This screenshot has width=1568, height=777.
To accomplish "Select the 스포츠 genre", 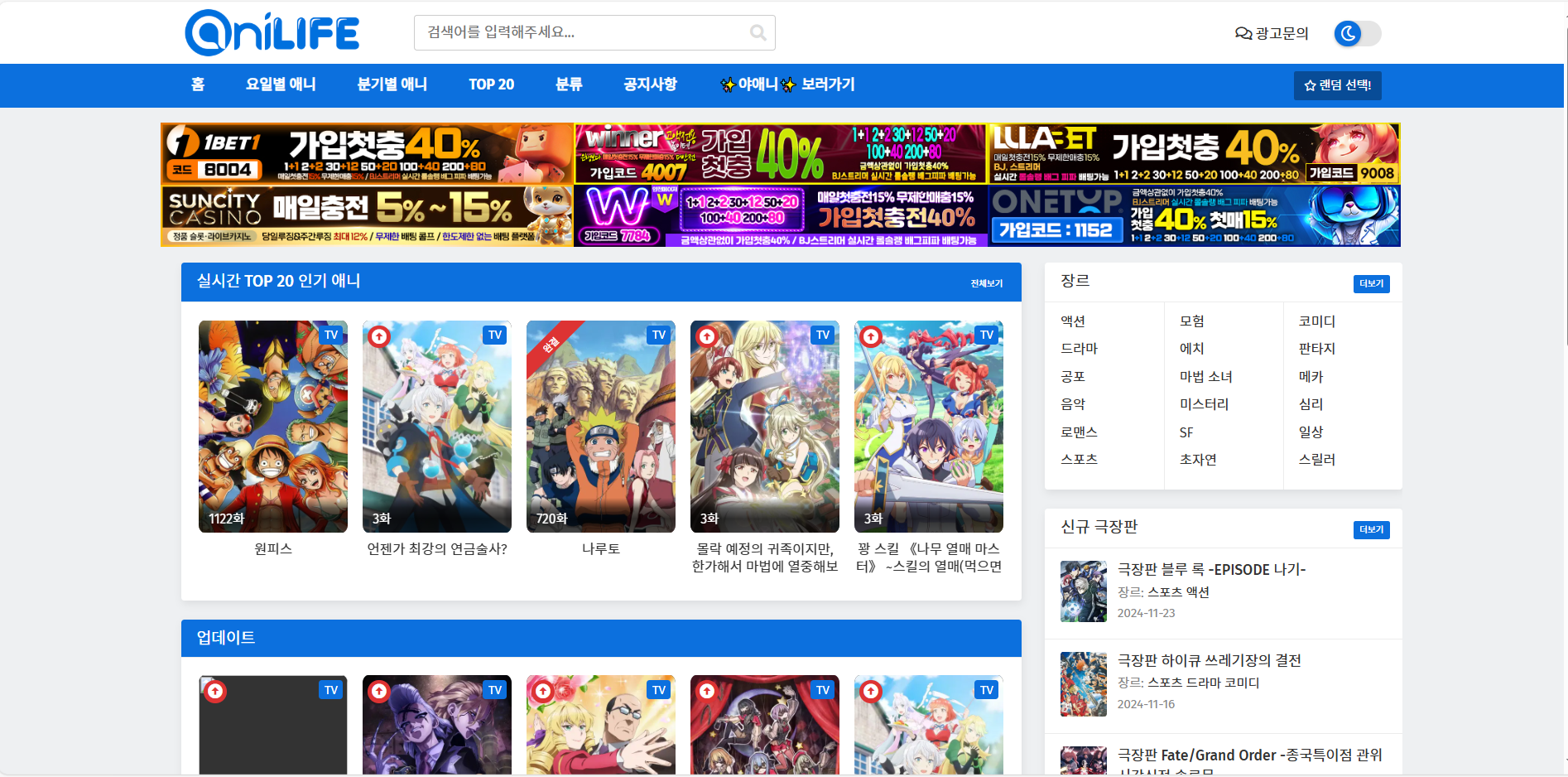I will click(1080, 460).
